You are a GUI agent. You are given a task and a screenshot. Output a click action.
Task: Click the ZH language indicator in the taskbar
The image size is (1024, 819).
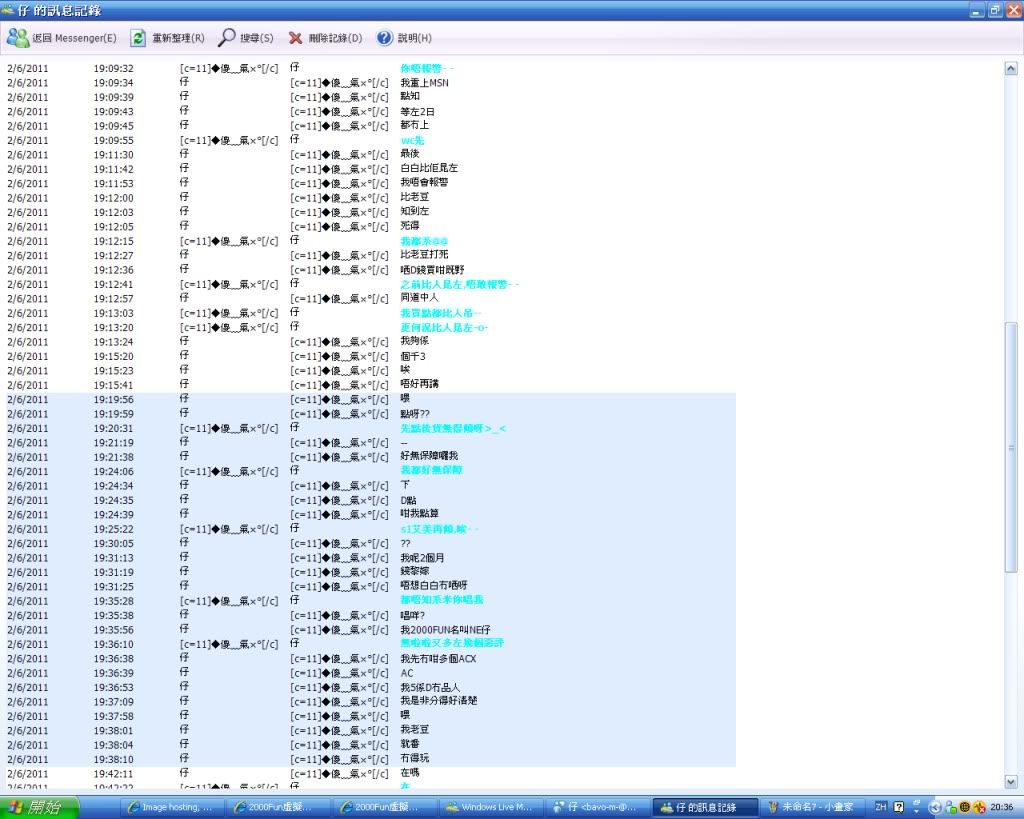pyautogui.click(x=881, y=807)
